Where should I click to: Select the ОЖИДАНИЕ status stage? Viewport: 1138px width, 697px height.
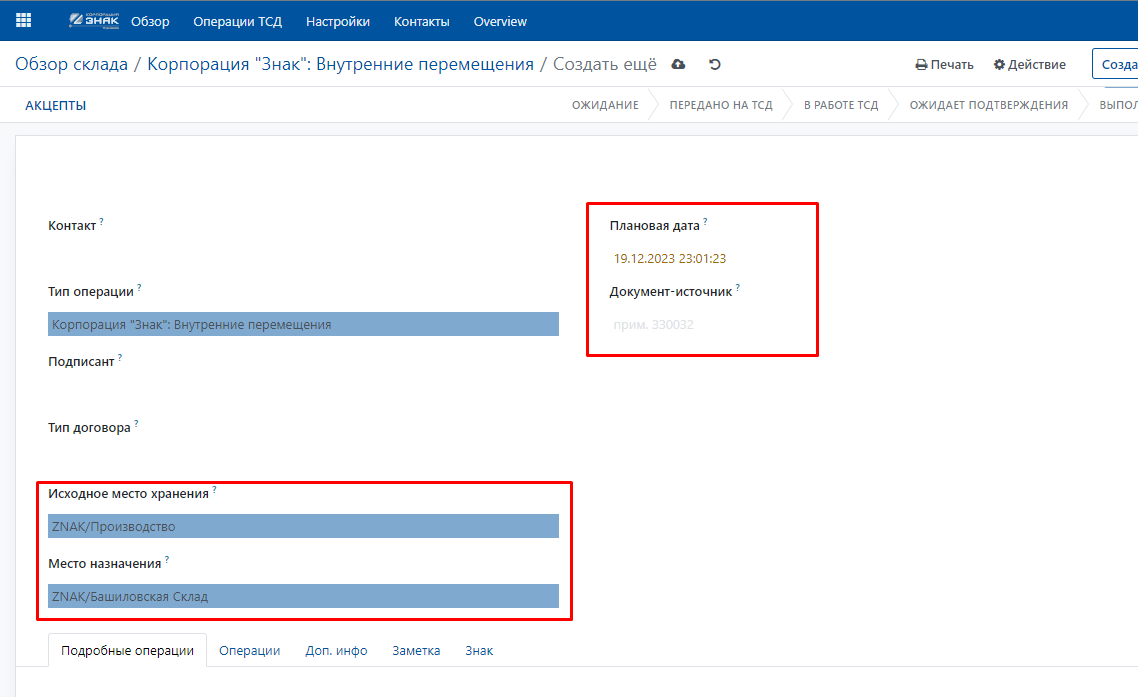coord(605,105)
